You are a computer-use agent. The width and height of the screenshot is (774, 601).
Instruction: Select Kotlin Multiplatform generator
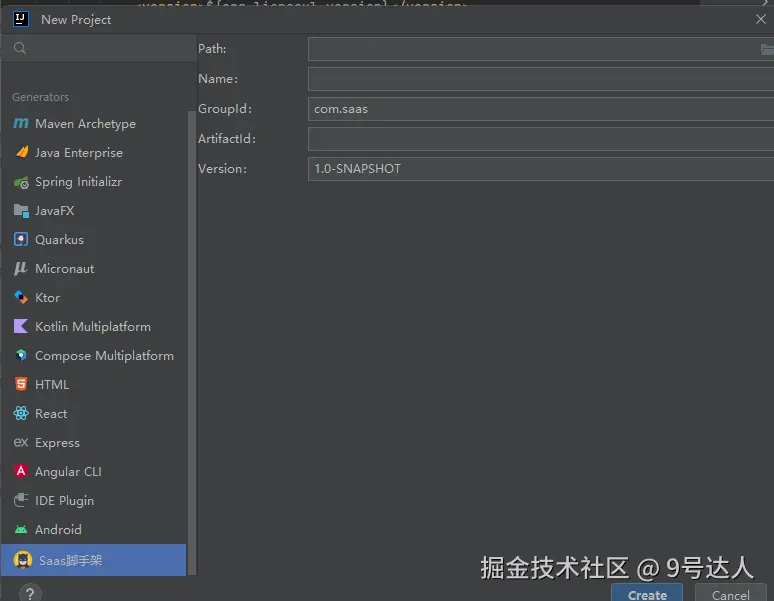point(93,327)
